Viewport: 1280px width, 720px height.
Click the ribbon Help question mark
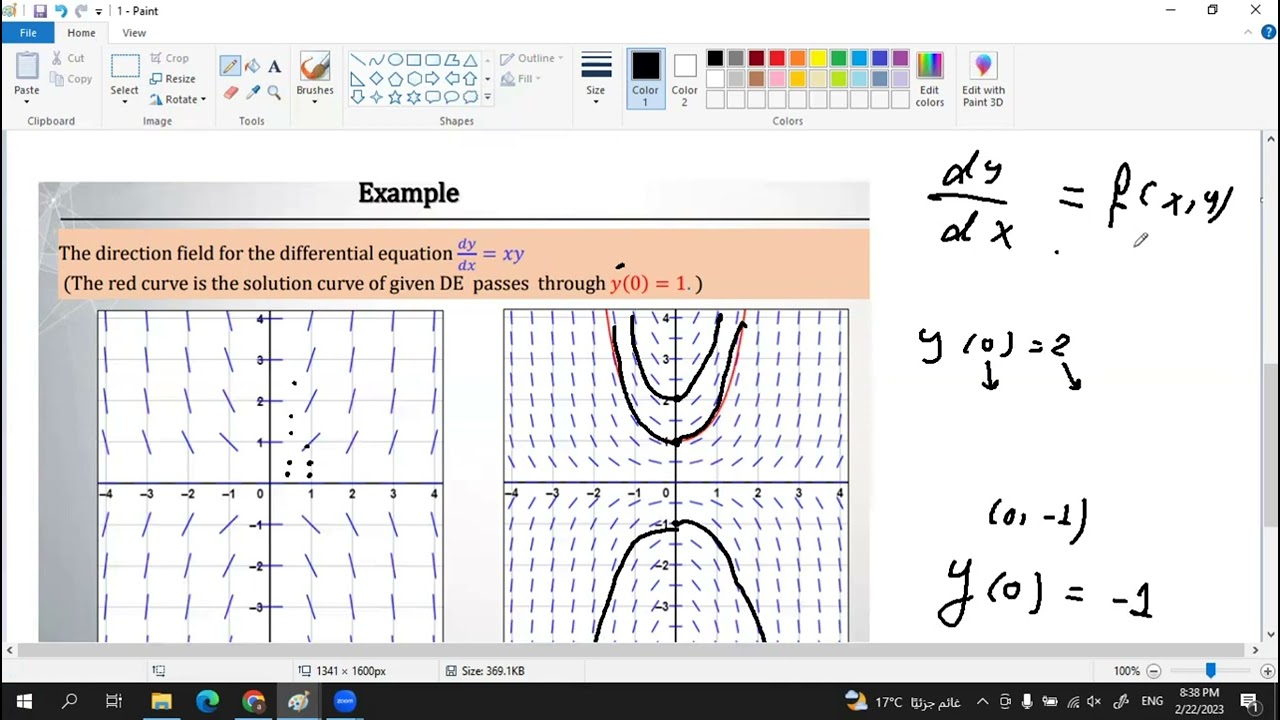coord(1267,33)
